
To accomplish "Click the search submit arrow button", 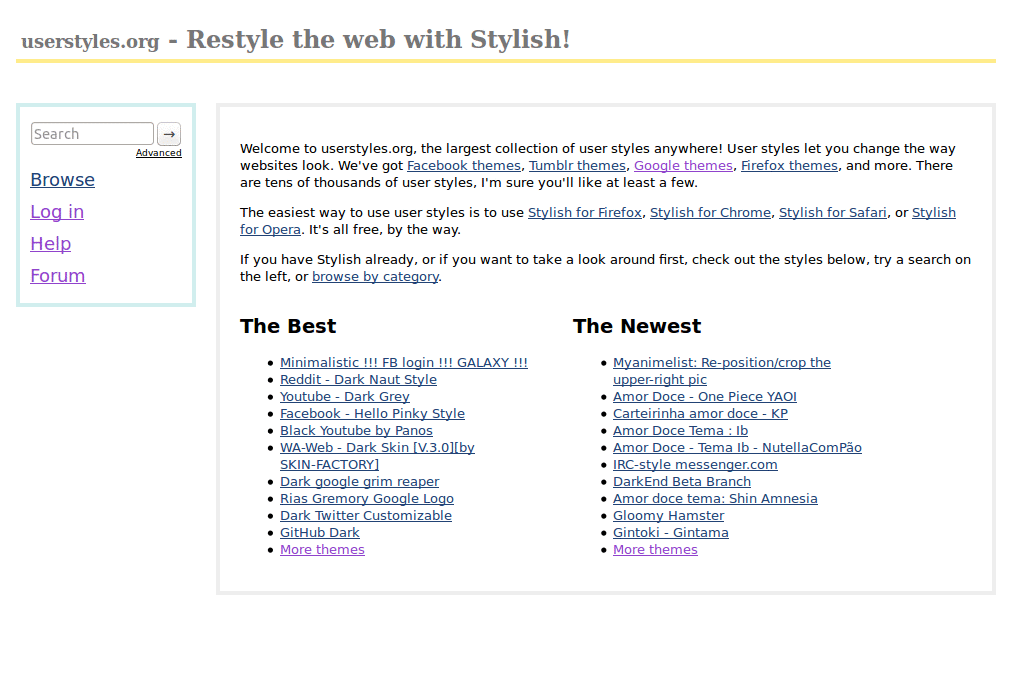I will point(169,134).
